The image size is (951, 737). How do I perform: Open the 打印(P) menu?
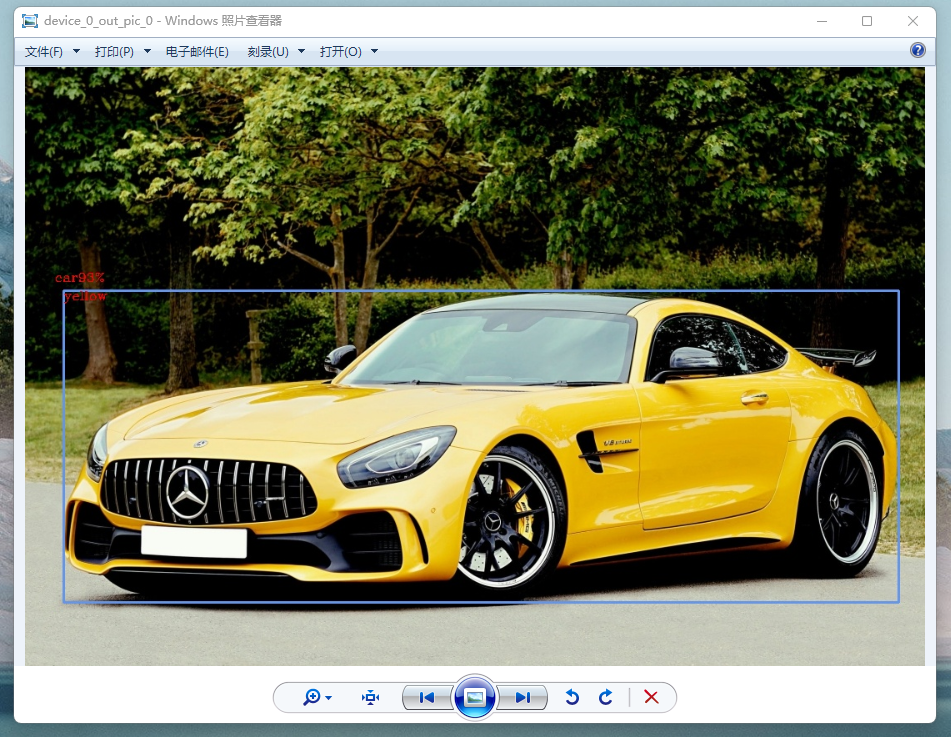(x=114, y=52)
